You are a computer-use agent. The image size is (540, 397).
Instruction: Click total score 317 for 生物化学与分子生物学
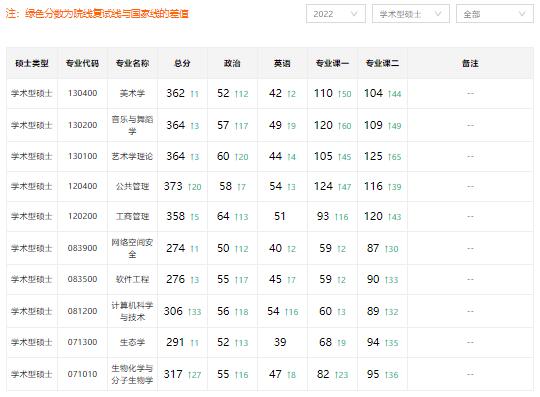pos(173,374)
